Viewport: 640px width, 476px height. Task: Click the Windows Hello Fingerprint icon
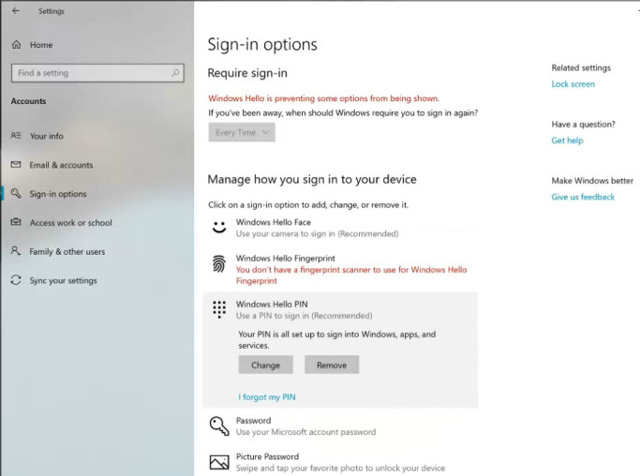tap(219, 263)
